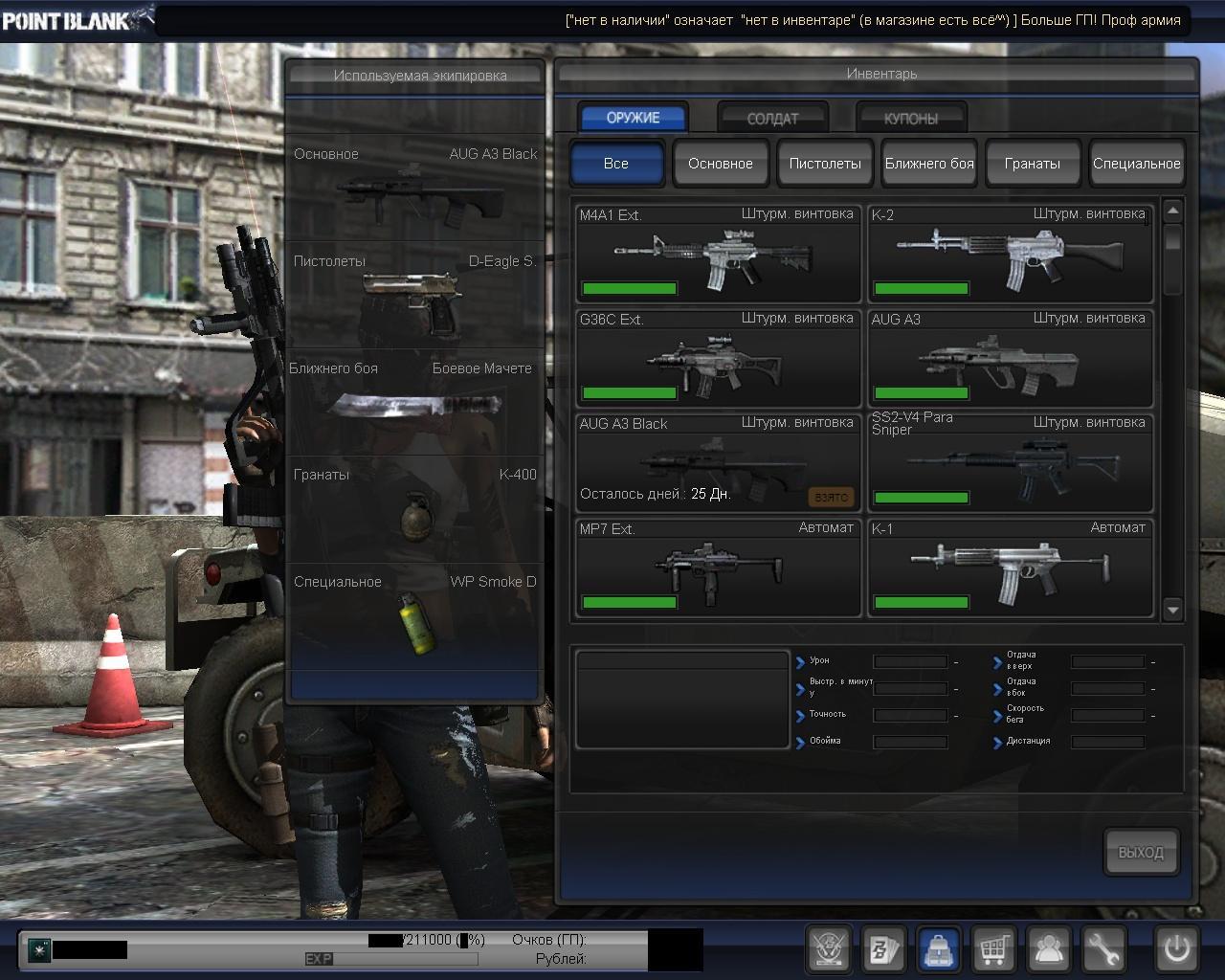Click the K-2 green durability bar
This screenshot has width=1225, height=980.
point(922,288)
